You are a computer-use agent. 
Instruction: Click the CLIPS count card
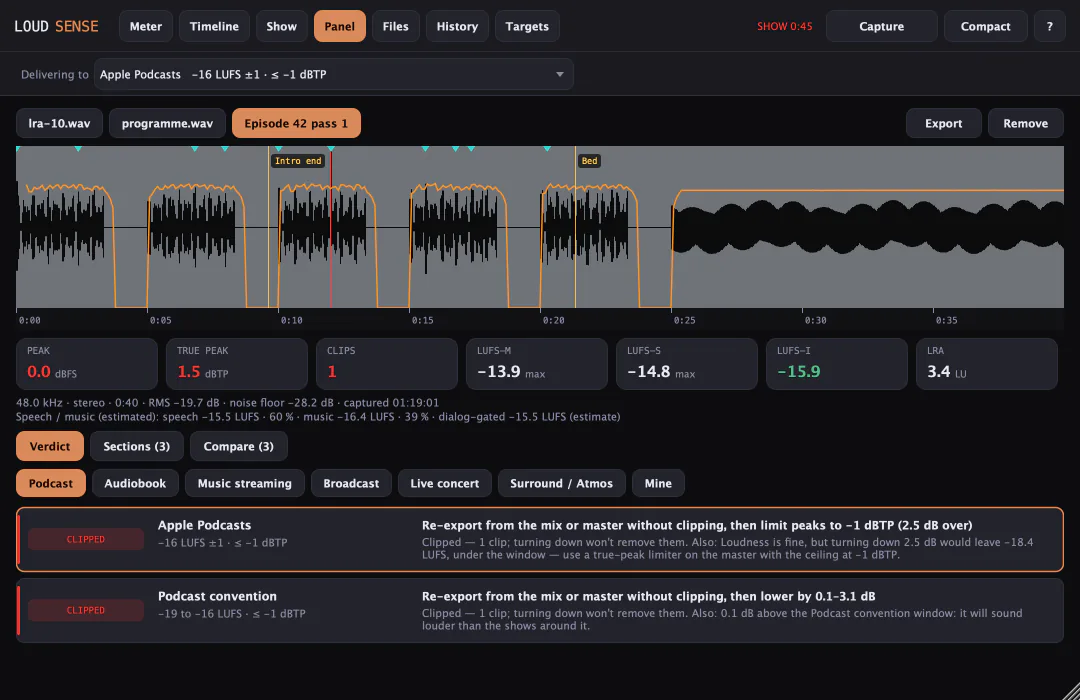tap(387, 364)
